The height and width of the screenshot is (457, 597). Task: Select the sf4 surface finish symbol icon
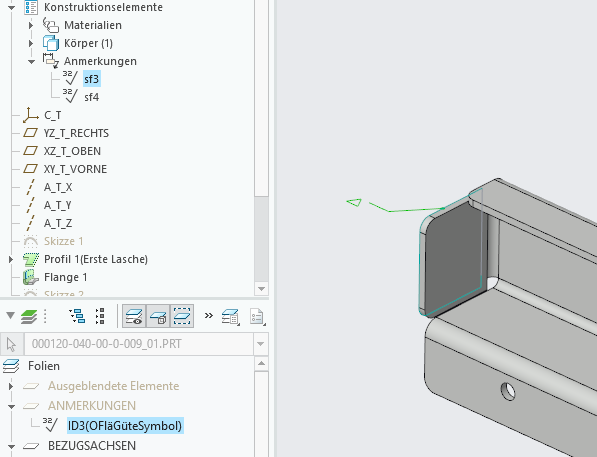(x=70, y=97)
